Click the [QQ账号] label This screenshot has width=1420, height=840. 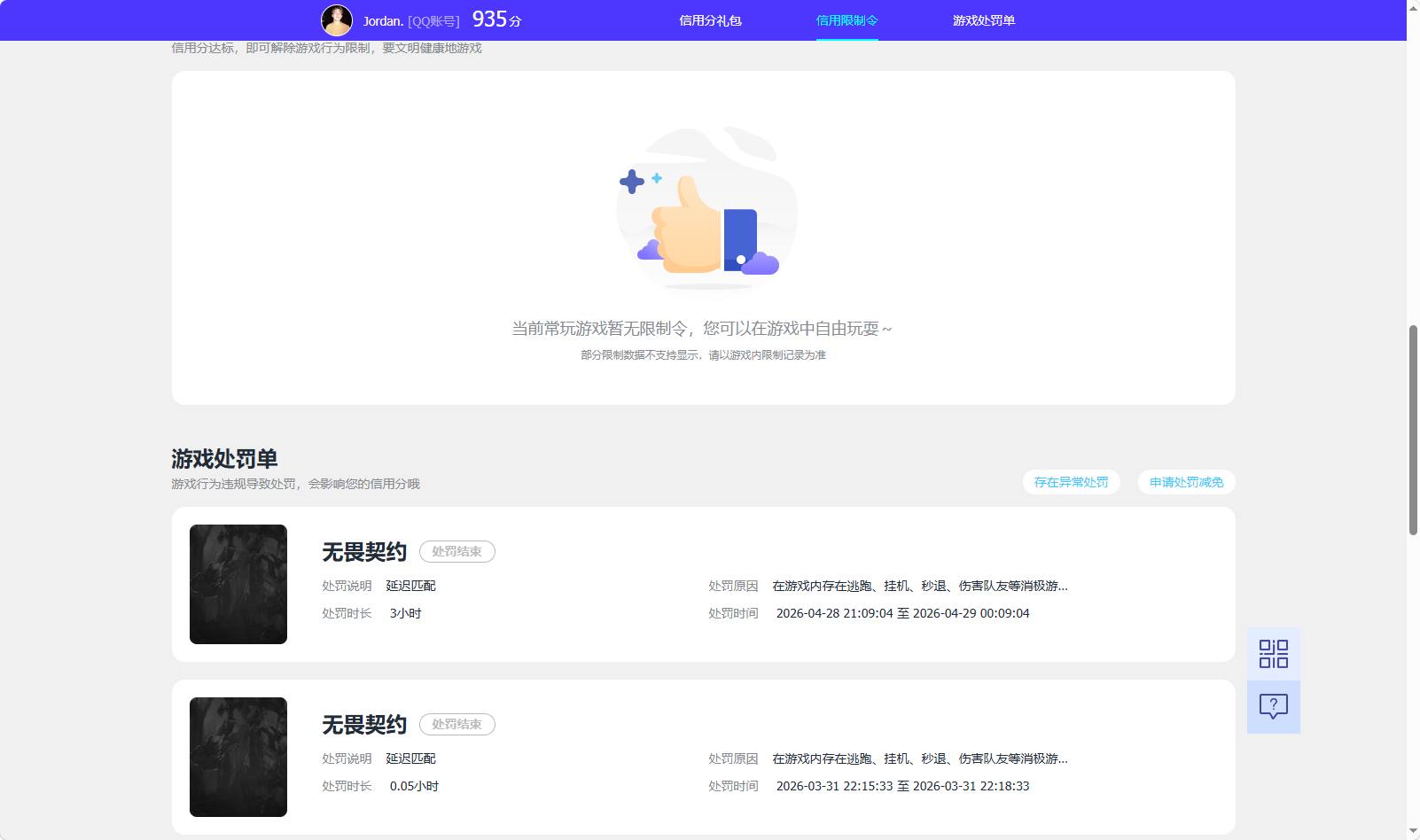coord(433,20)
